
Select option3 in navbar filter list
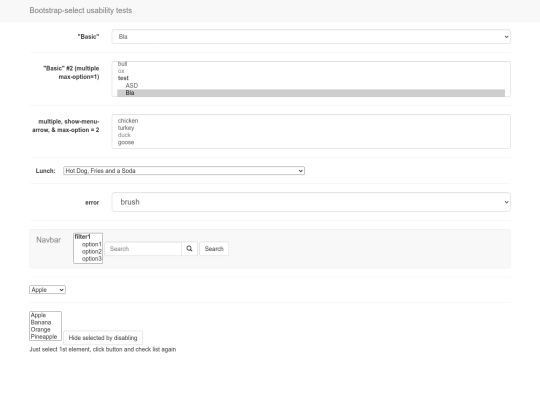(88, 259)
